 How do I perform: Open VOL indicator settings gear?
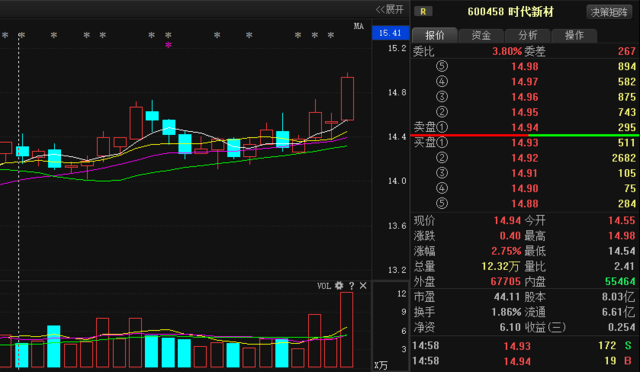[x=339, y=285]
